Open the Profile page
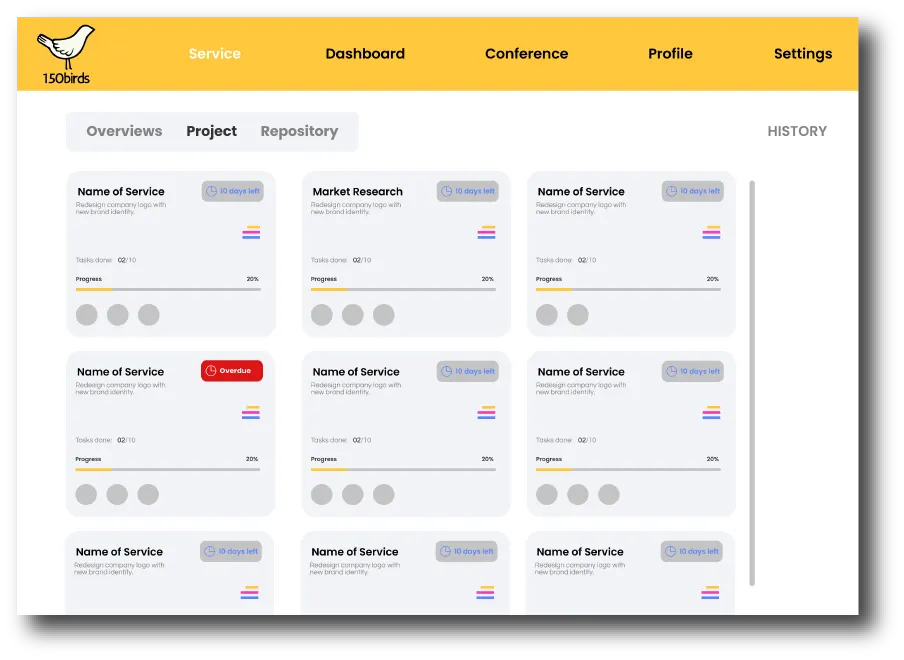The height and width of the screenshot is (660, 904). (x=670, y=54)
